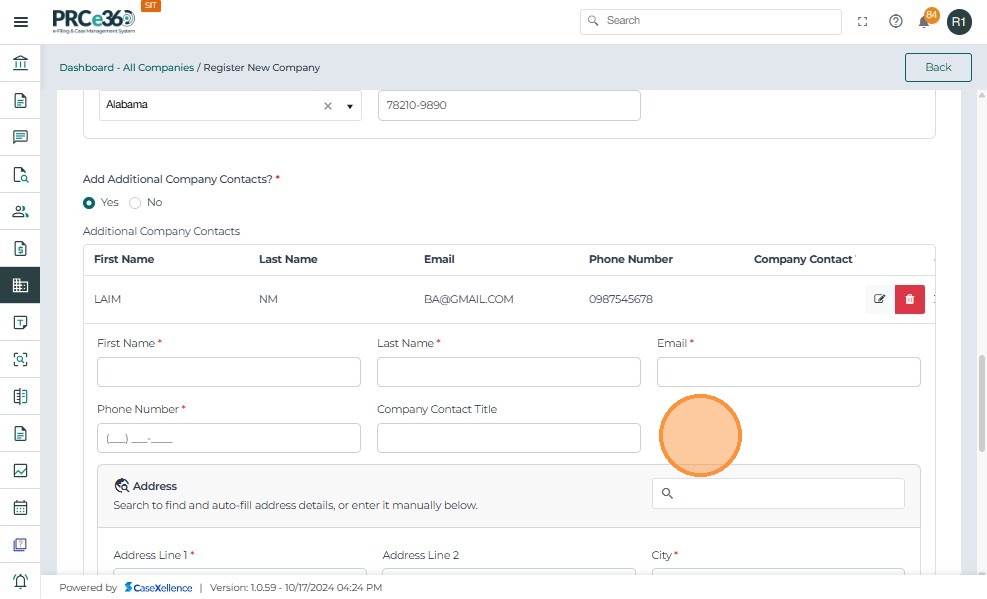
Task: Open the hamburger navigation menu
Action: pyautogui.click(x=20, y=21)
